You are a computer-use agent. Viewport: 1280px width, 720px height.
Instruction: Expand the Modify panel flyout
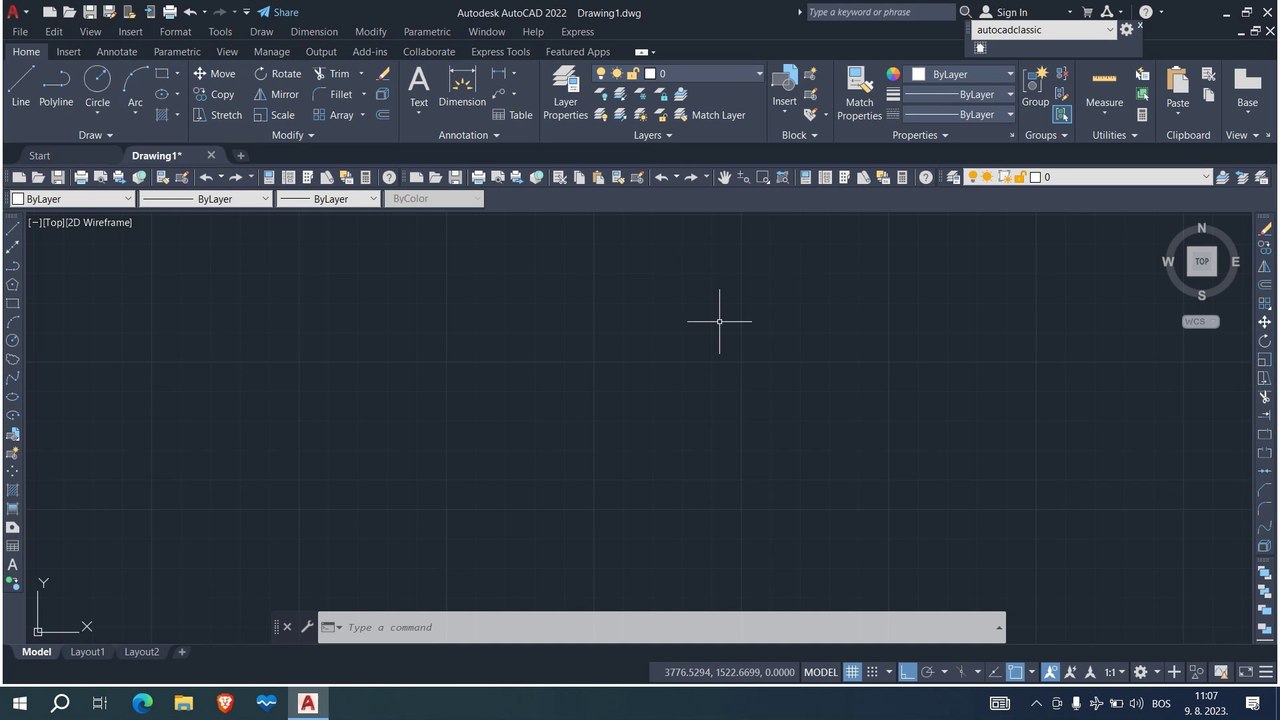[293, 135]
